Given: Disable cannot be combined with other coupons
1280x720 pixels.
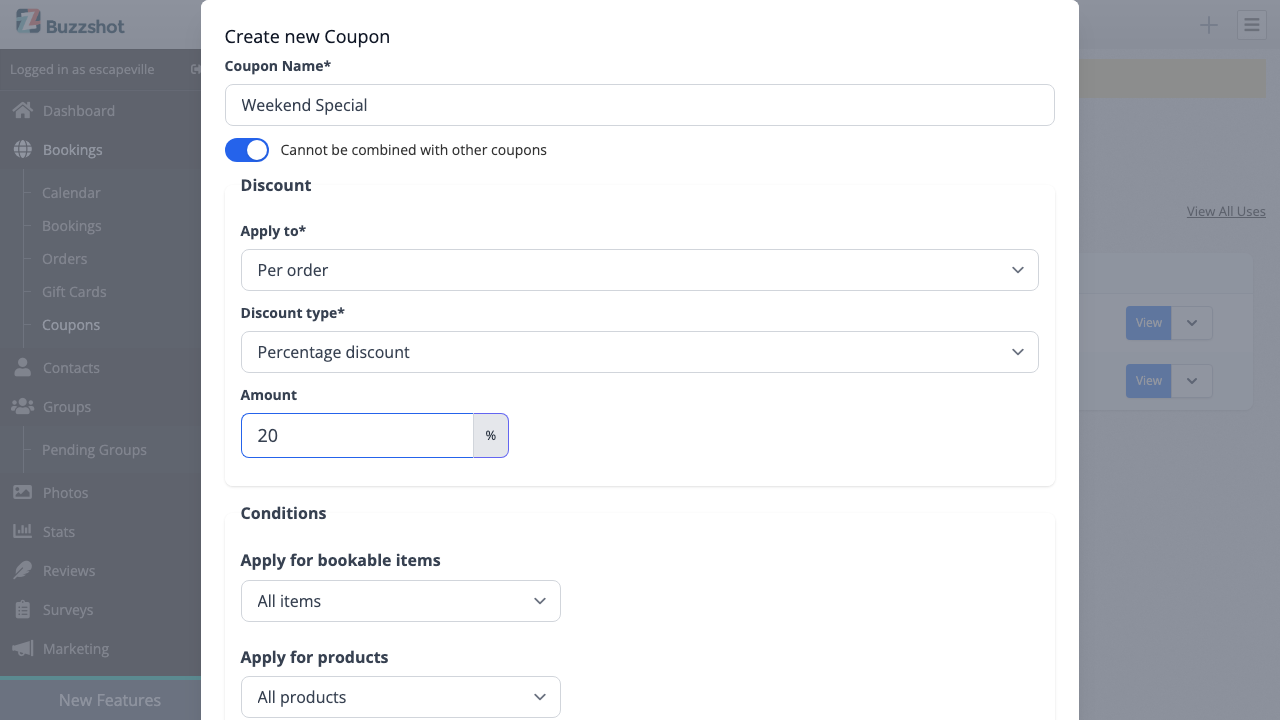Looking at the screenshot, I should [x=247, y=149].
